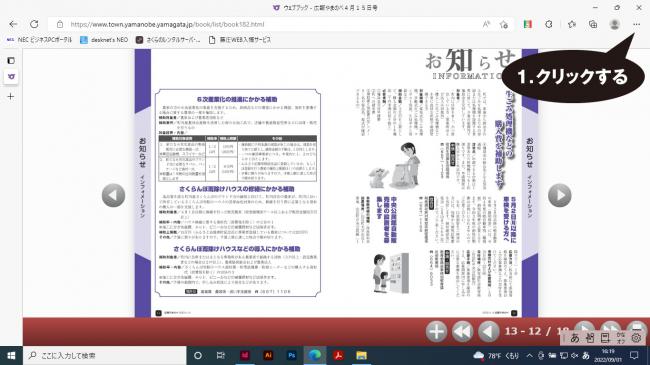Go back one page on red toolbar
This screenshot has width=650, height=365.
[488, 331]
